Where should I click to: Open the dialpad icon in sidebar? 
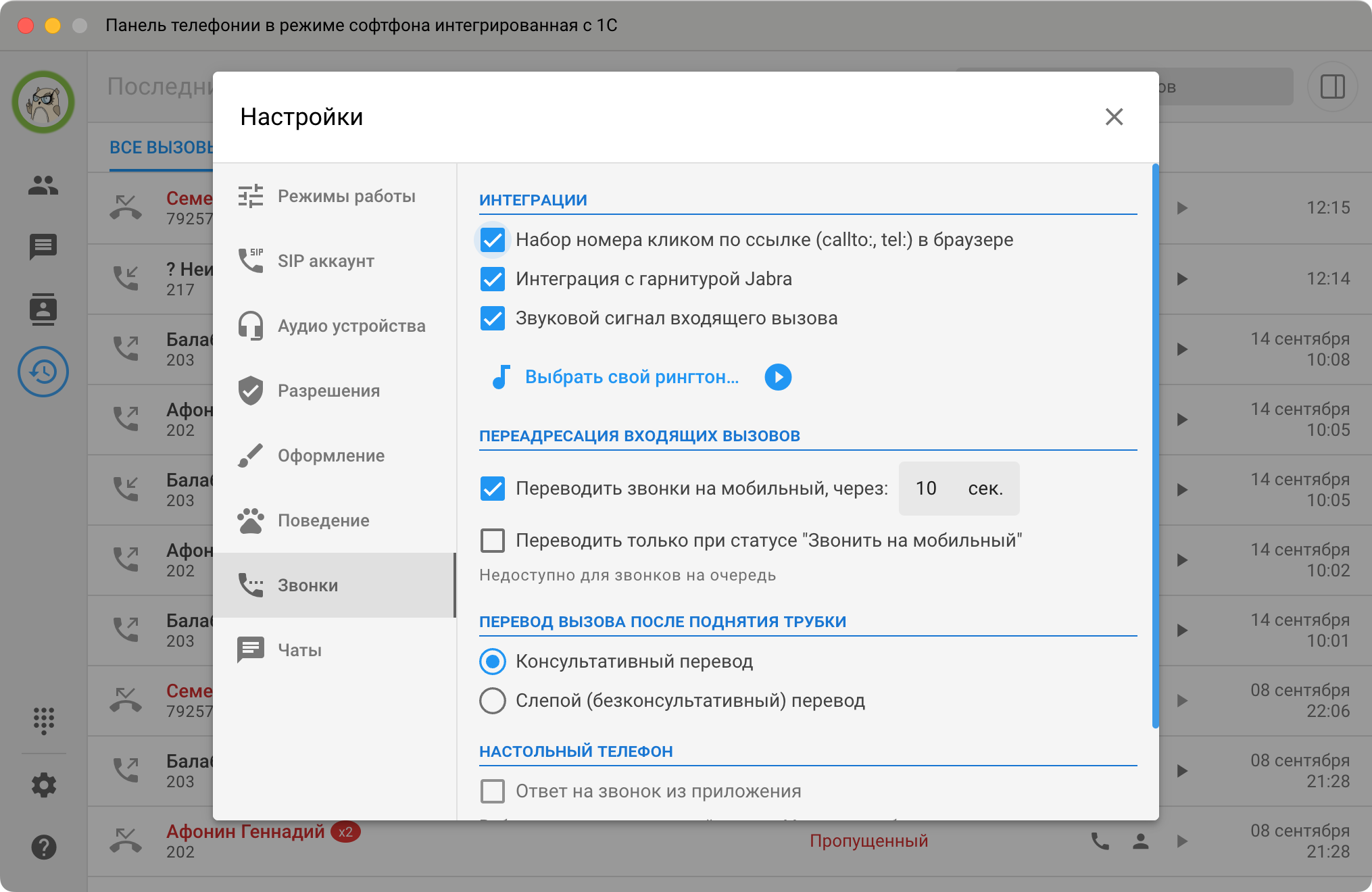tap(43, 720)
